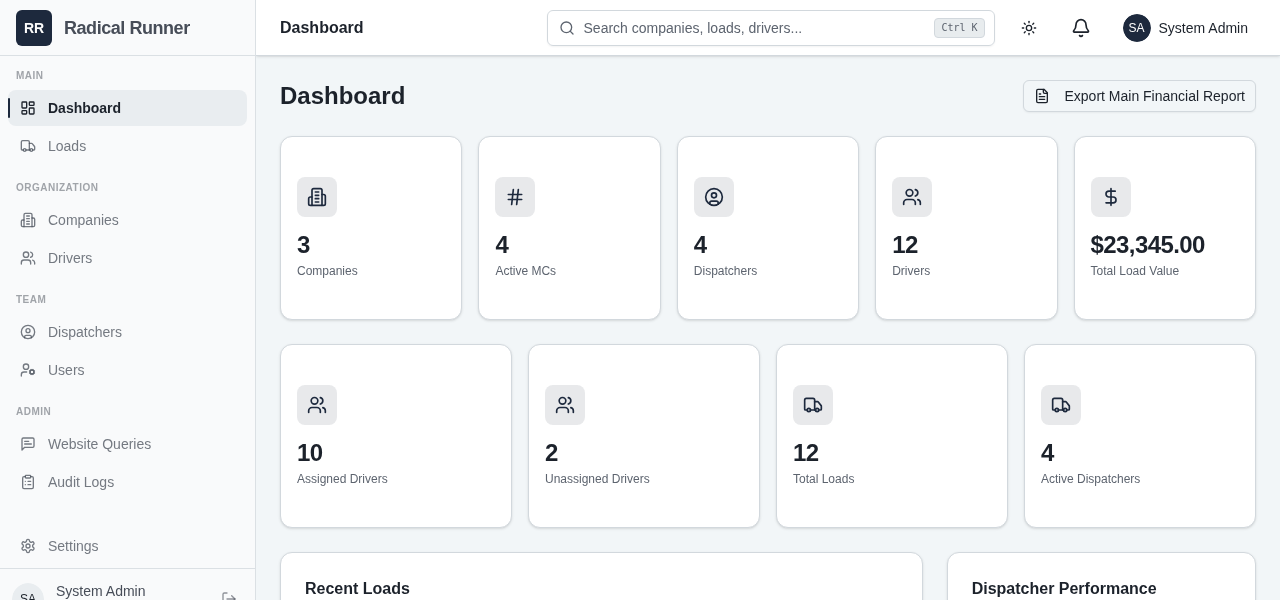Click the Companies card building icon
The image size is (1280, 600).
click(x=317, y=197)
